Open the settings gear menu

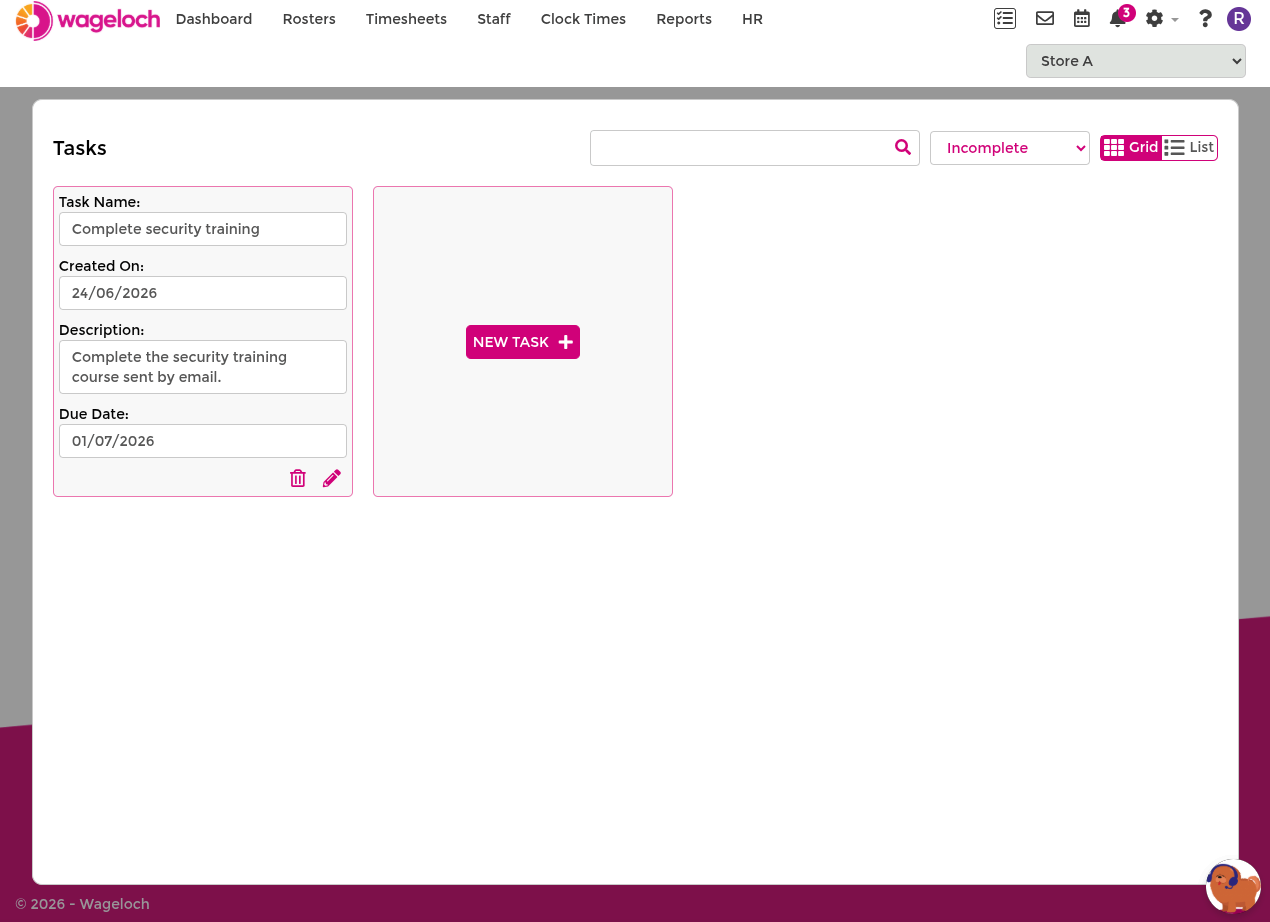coord(1161,18)
